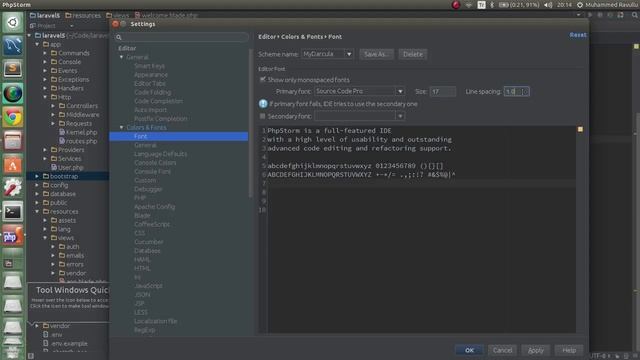The image size is (640, 360).
Task: Select the views breadcrumb in the navigation bar
Action: pyautogui.click(x=117, y=16)
